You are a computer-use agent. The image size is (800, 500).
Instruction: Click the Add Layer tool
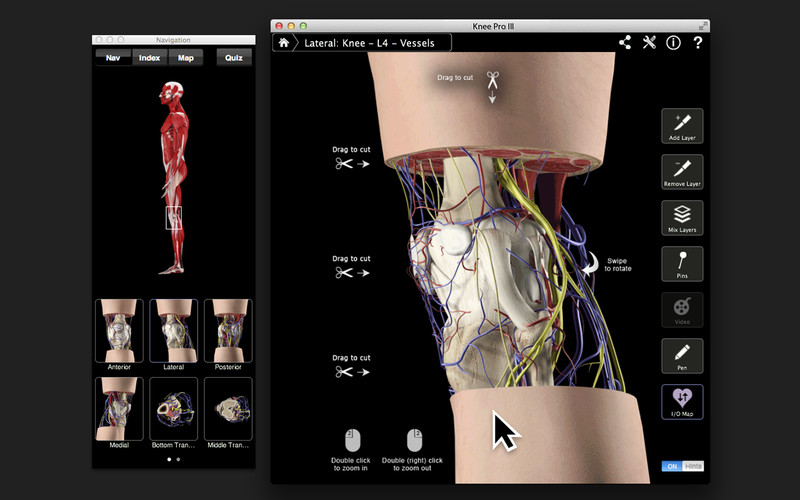click(x=682, y=126)
